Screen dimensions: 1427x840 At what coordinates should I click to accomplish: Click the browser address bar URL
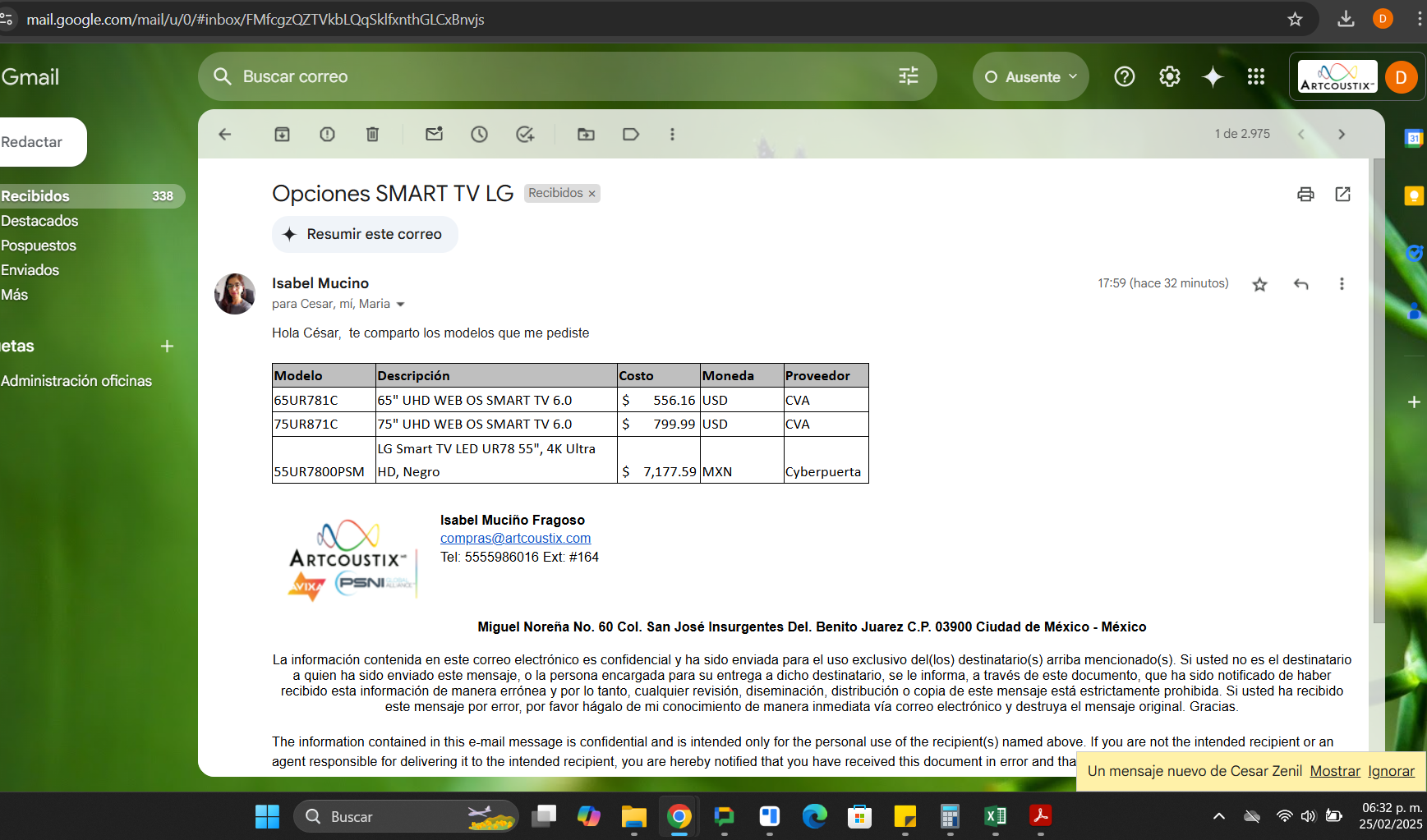(x=255, y=19)
